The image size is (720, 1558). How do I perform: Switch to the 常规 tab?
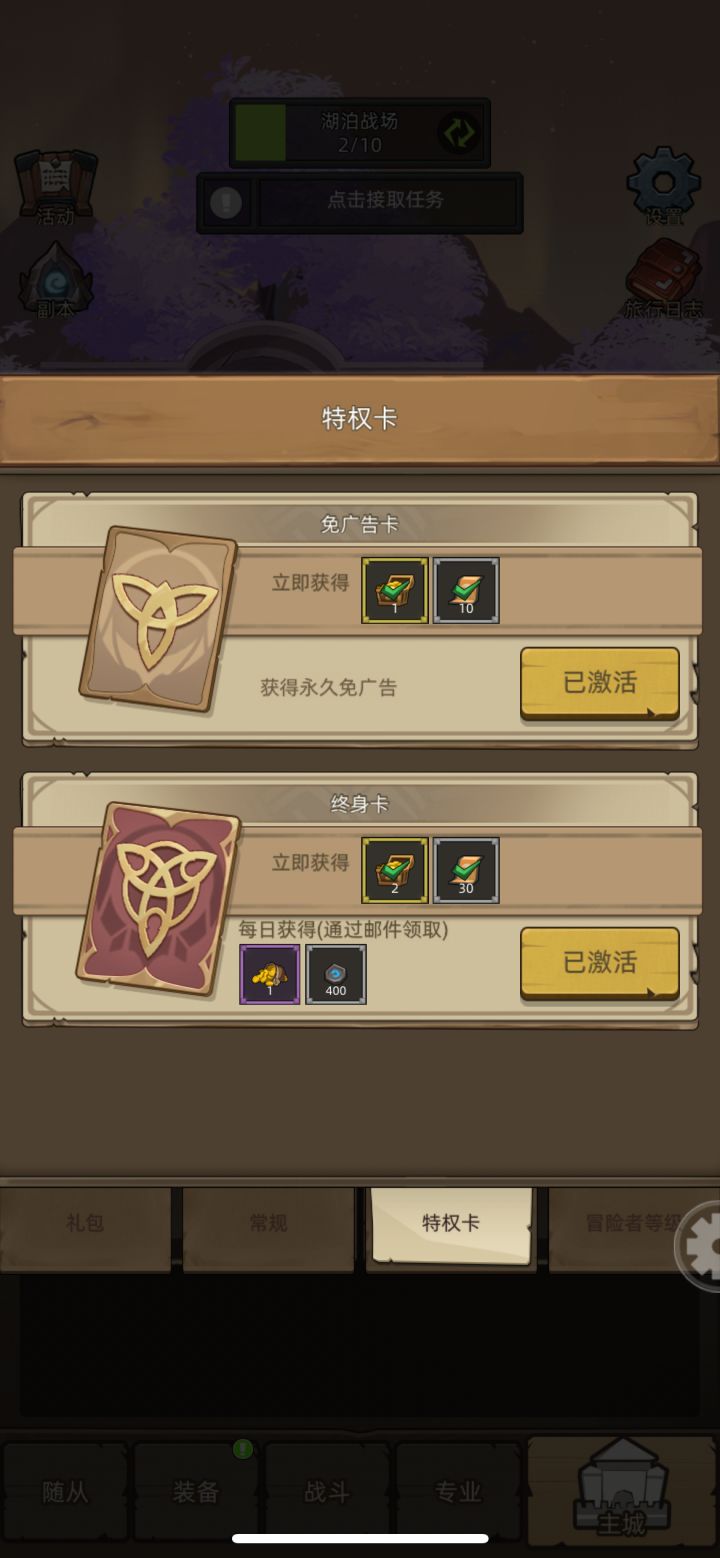point(268,1224)
